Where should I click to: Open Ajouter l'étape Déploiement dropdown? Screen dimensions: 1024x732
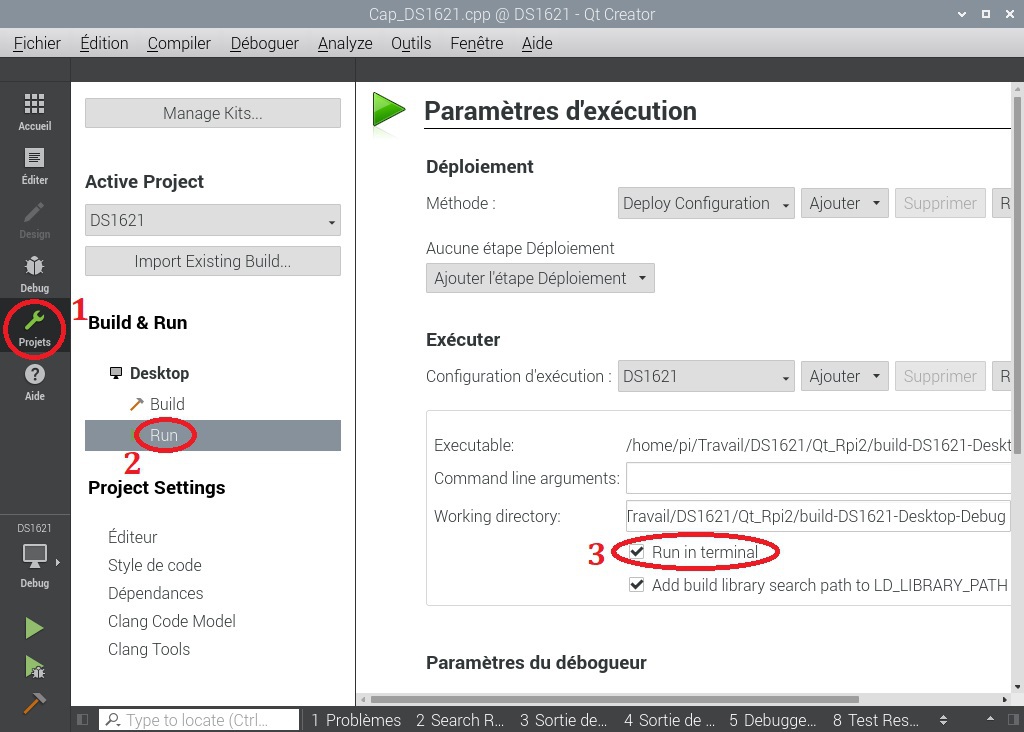(540, 278)
